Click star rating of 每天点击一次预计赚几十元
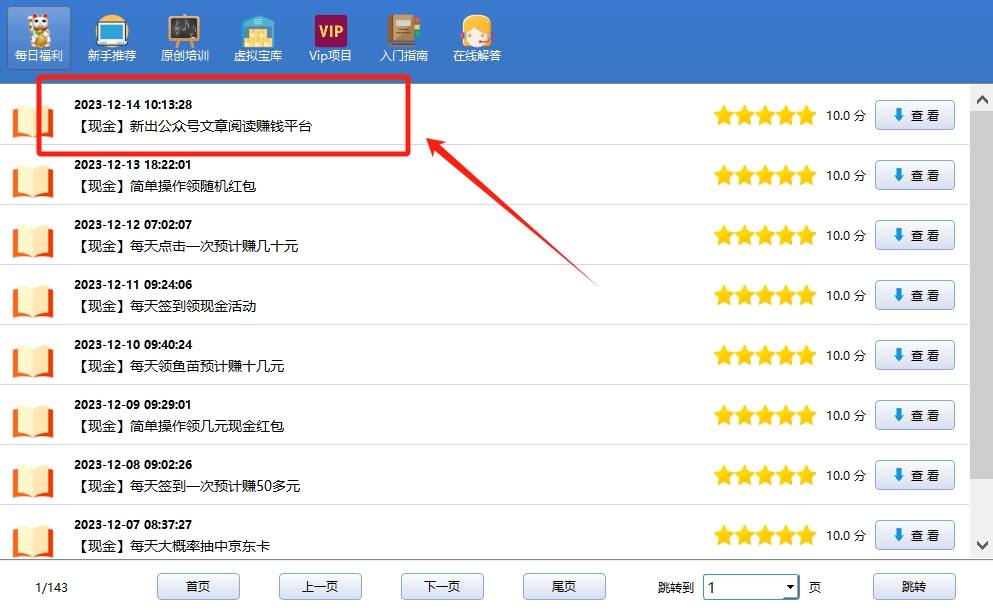The height and width of the screenshot is (610, 993). point(765,236)
